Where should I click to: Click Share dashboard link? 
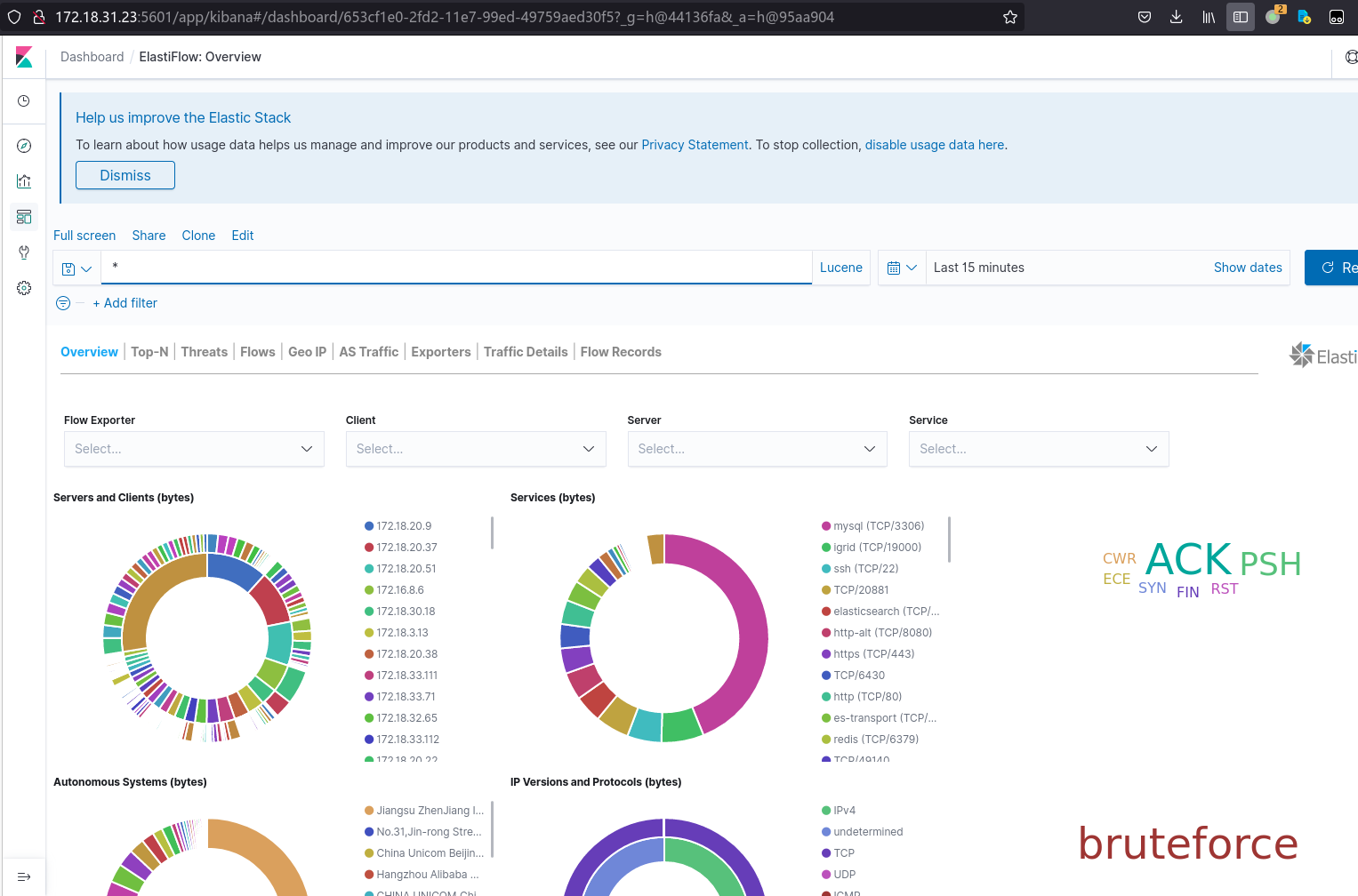coord(149,236)
